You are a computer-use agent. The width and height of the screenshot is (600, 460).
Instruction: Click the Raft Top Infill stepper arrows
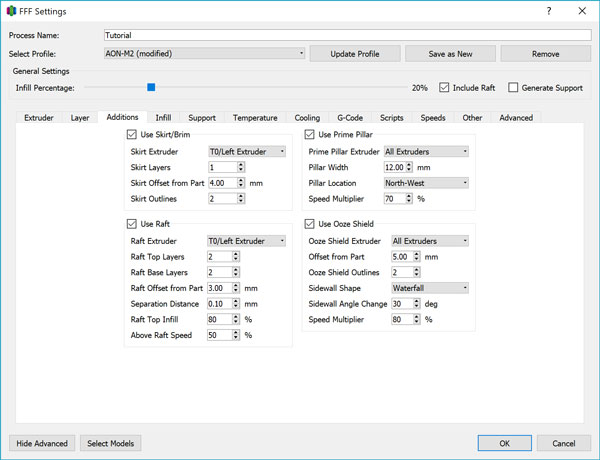(x=236, y=320)
